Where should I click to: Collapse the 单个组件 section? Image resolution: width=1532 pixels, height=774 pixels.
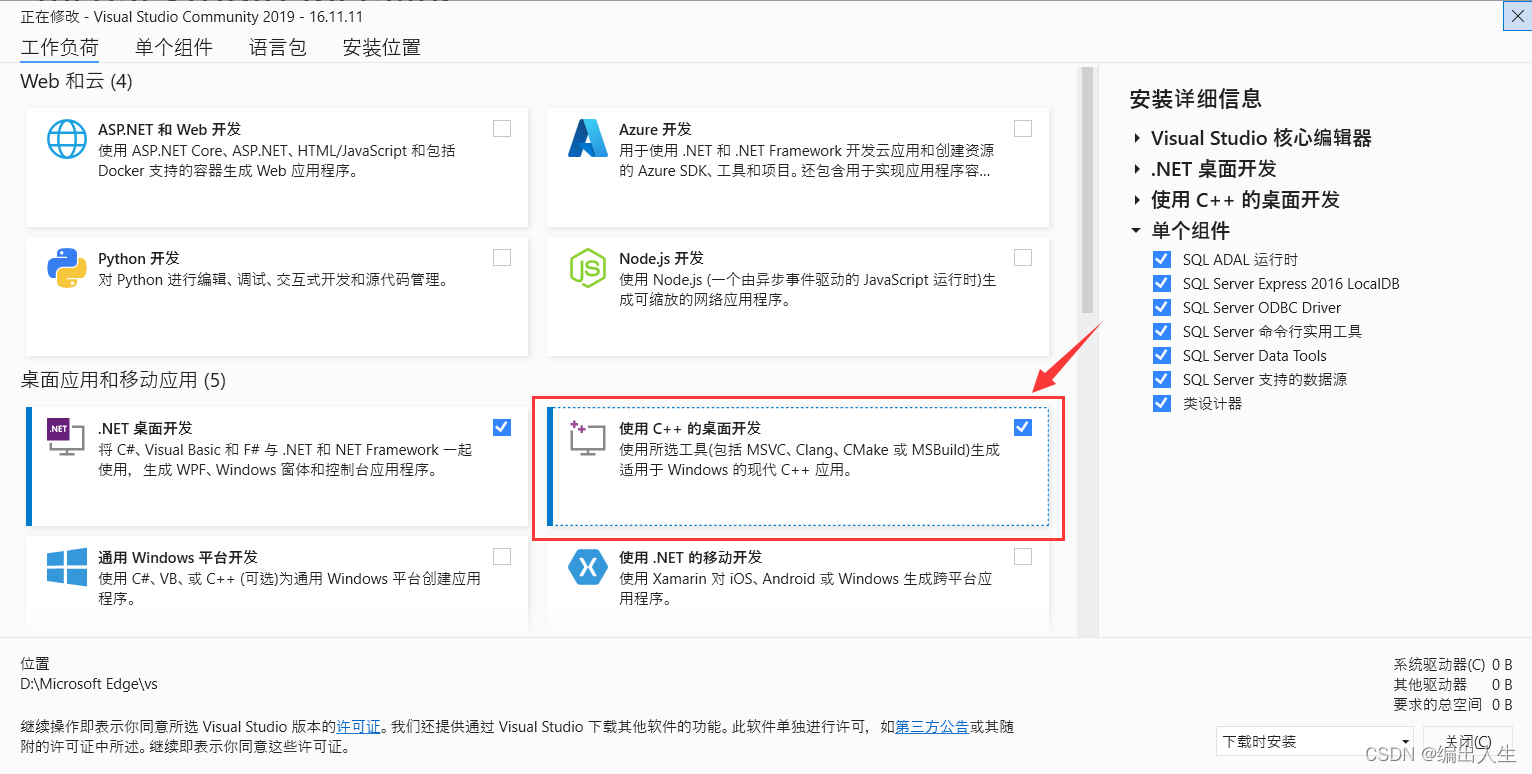[1137, 231]
